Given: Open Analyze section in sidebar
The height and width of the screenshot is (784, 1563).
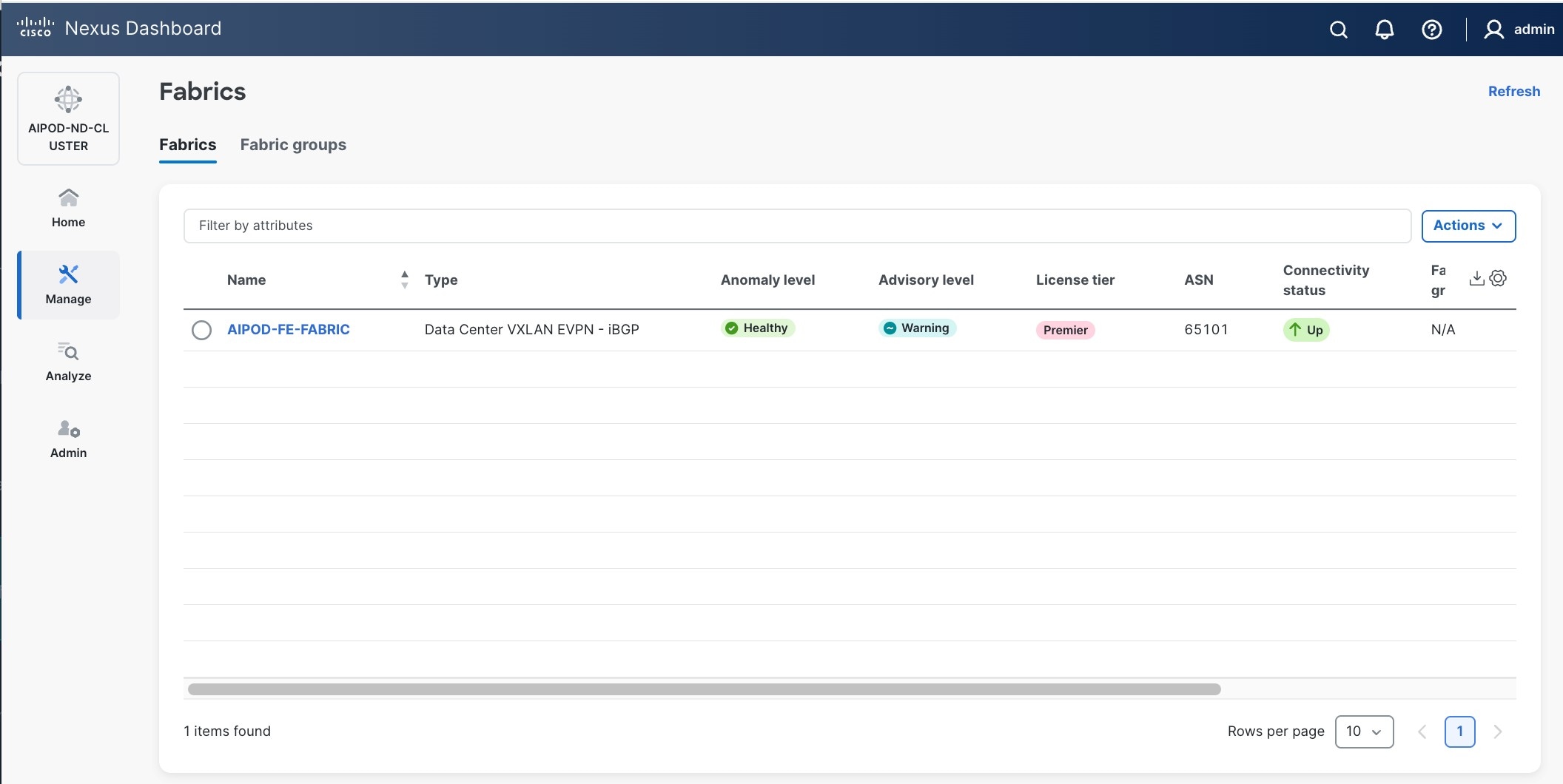Looking at the screenshot, I should point(68,362).
